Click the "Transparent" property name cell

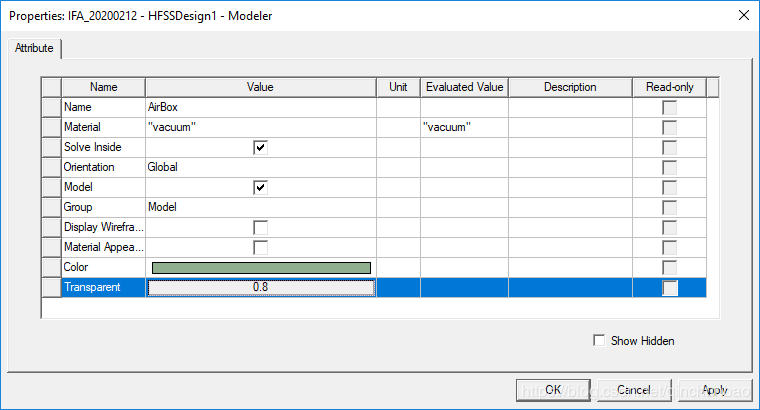[x=103, y=287]
